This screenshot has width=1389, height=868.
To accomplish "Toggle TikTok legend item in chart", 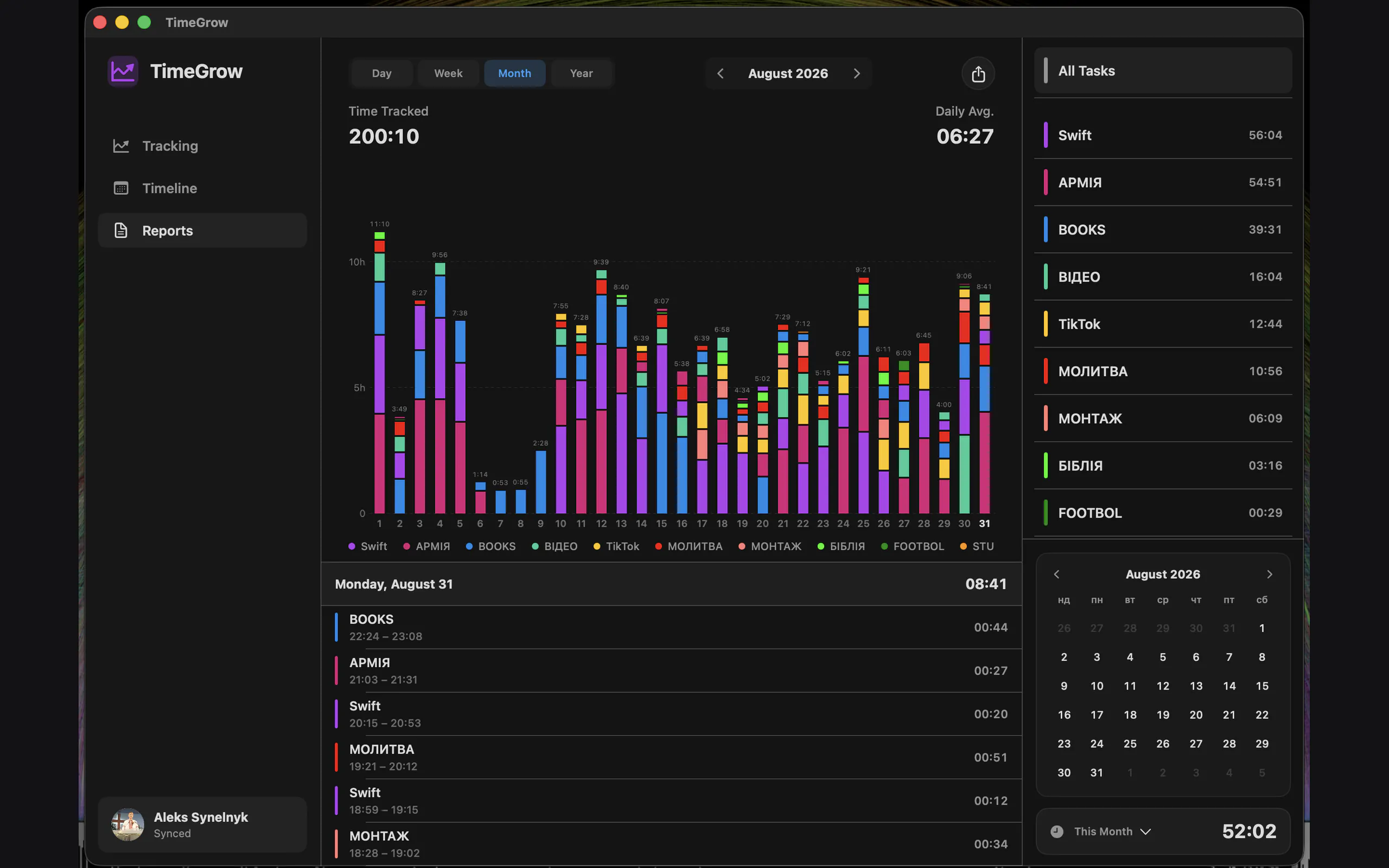I will 616,546.
